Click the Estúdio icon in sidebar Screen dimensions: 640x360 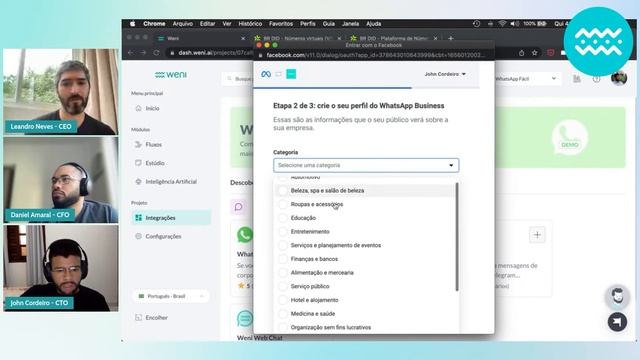click(138, 163)
